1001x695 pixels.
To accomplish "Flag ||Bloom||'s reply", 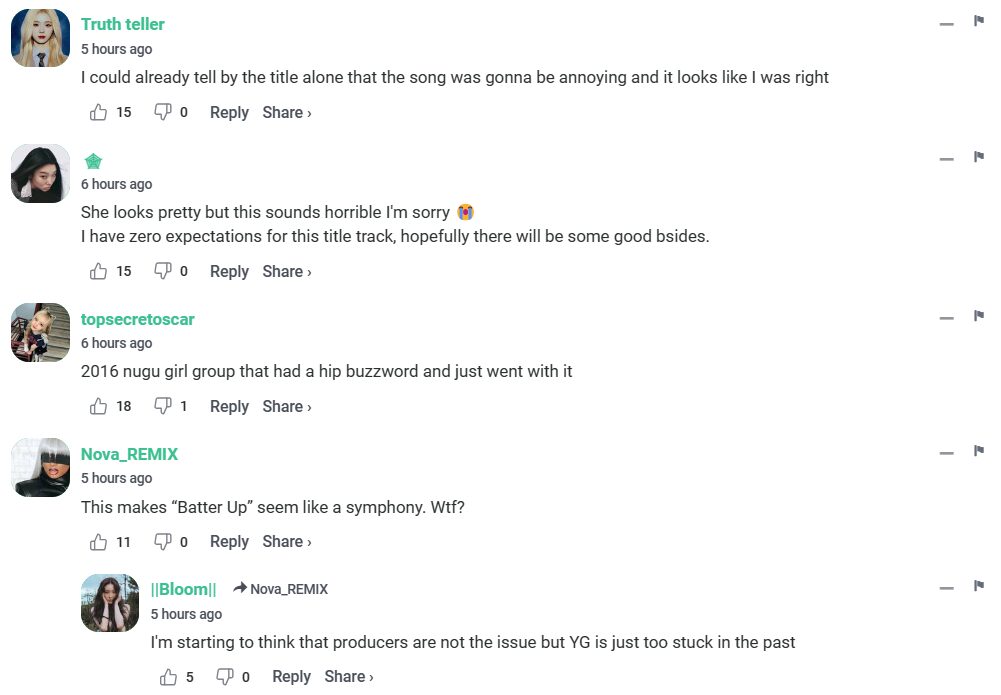I will [x=979, y=587].
